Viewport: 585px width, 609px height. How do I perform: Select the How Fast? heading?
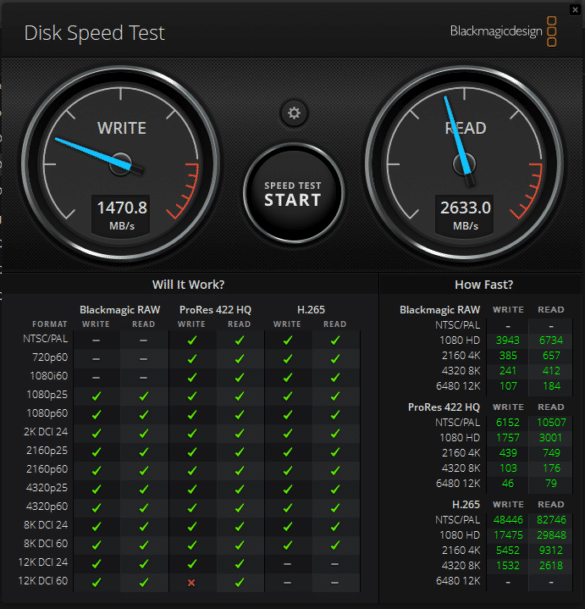pyautogui.click(x=484, y=285)
